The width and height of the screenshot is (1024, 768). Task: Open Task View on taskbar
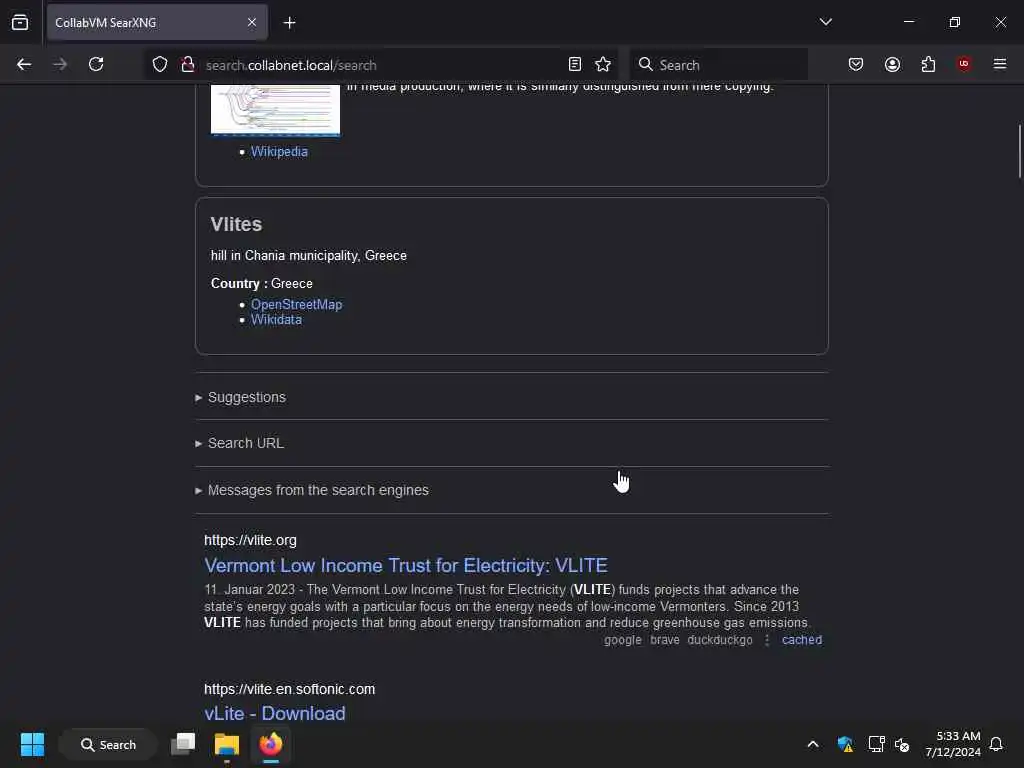(184, 744)
